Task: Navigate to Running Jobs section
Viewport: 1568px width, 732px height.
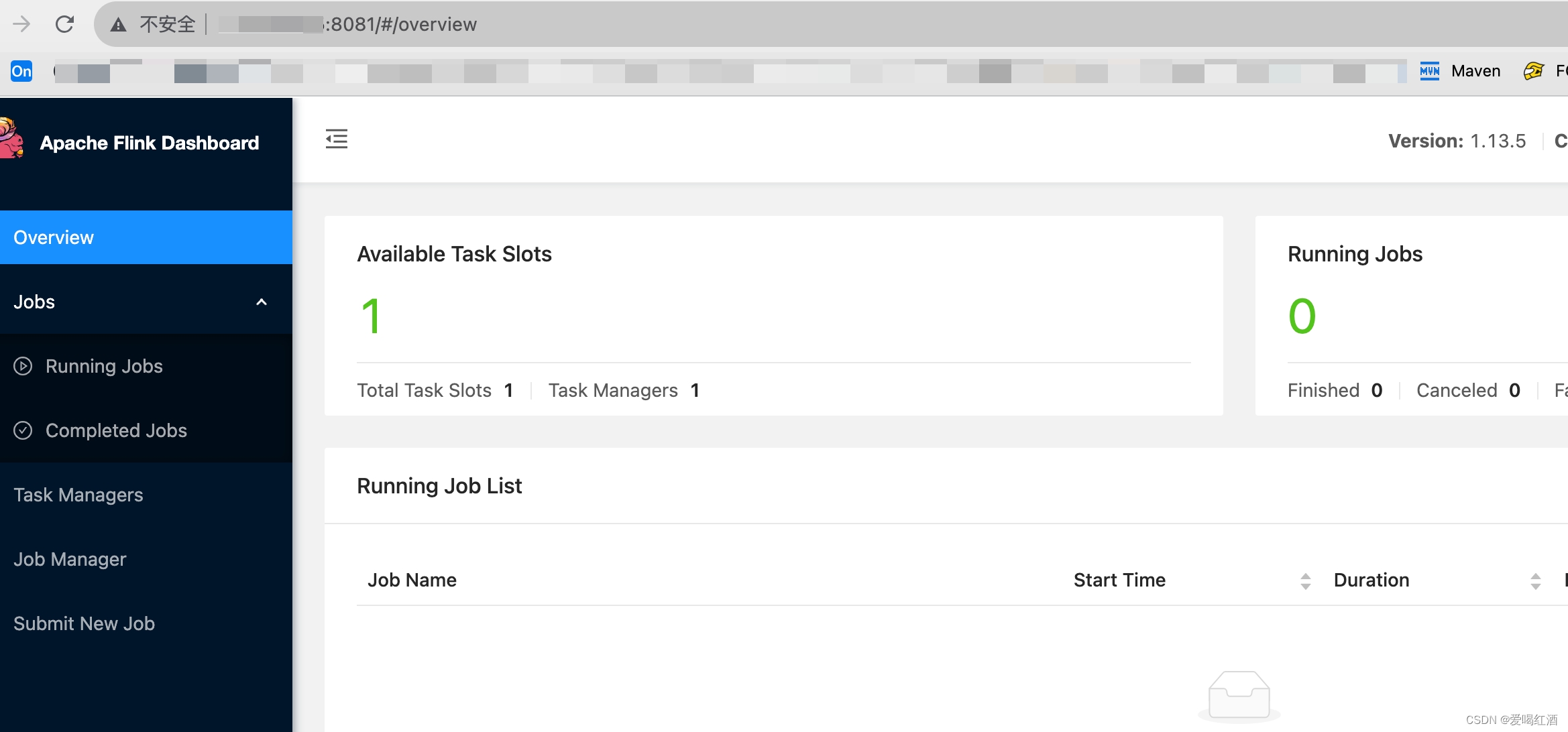Action: tap(104, 366)
